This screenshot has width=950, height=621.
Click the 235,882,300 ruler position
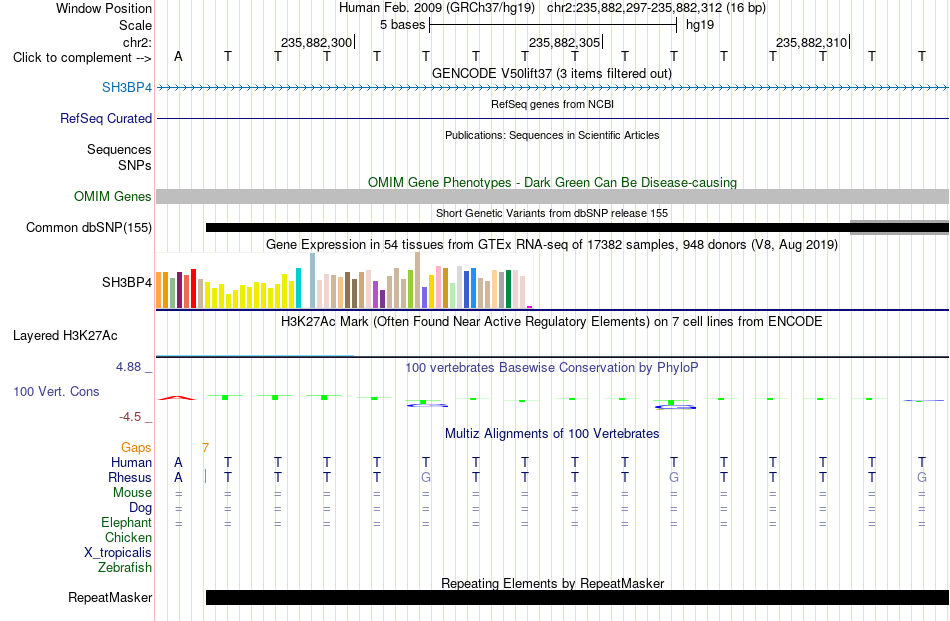coord(316,42)
